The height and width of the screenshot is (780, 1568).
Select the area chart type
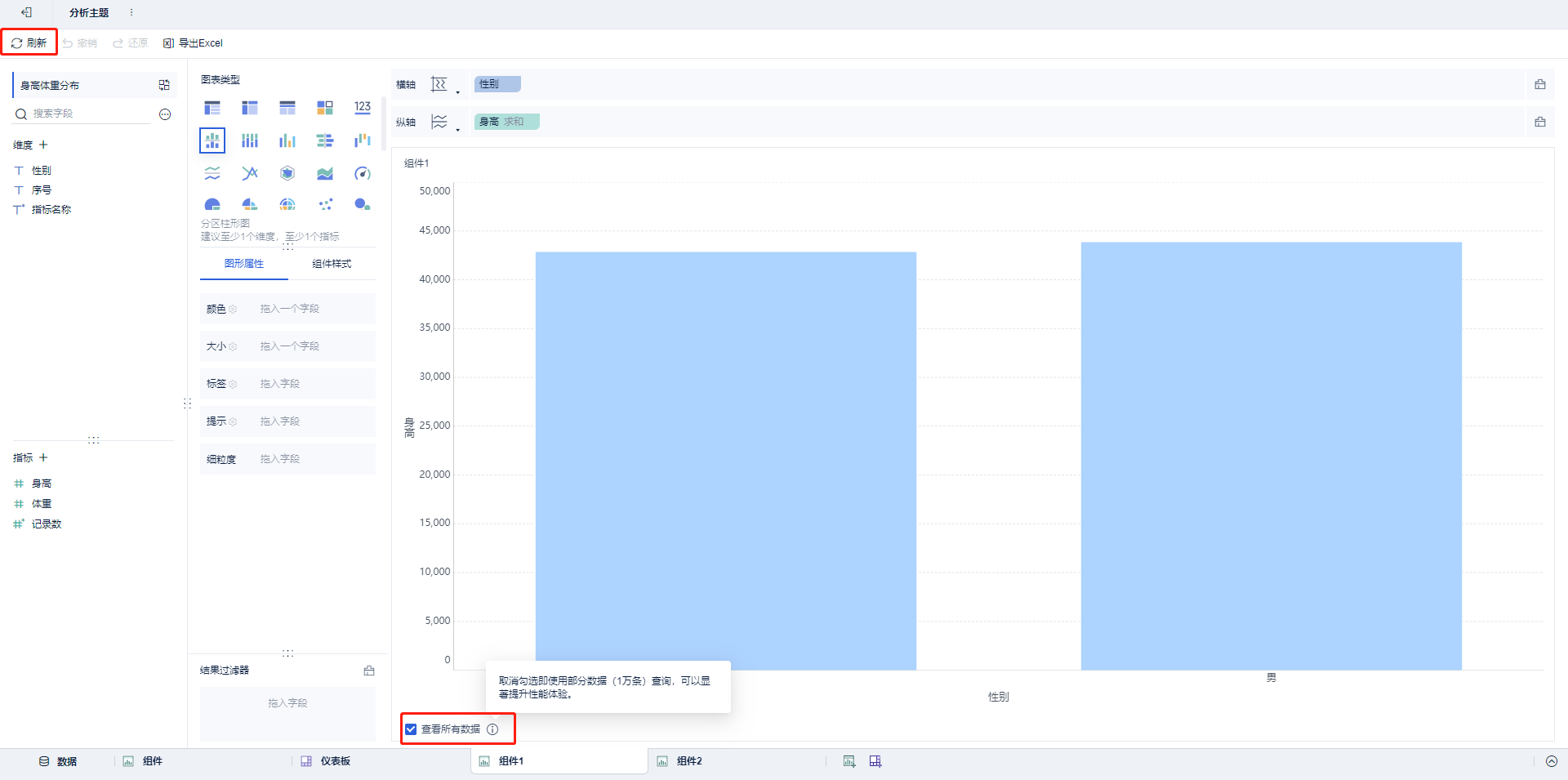pyautogui.click(x=325, y=173)
